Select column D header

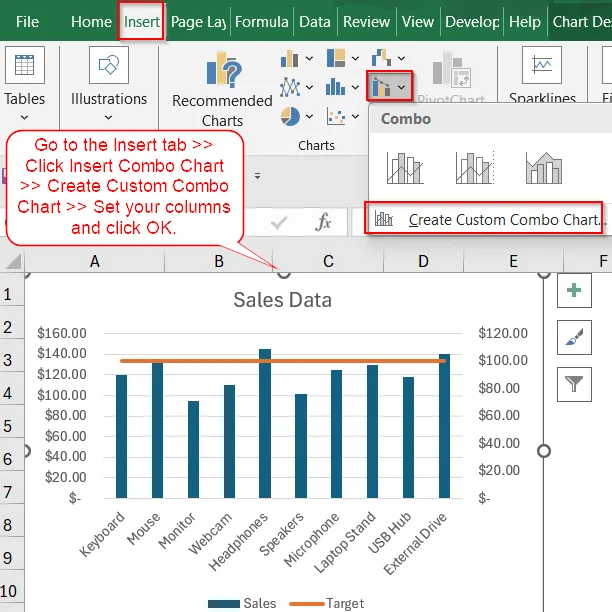(x=423, y=261)
